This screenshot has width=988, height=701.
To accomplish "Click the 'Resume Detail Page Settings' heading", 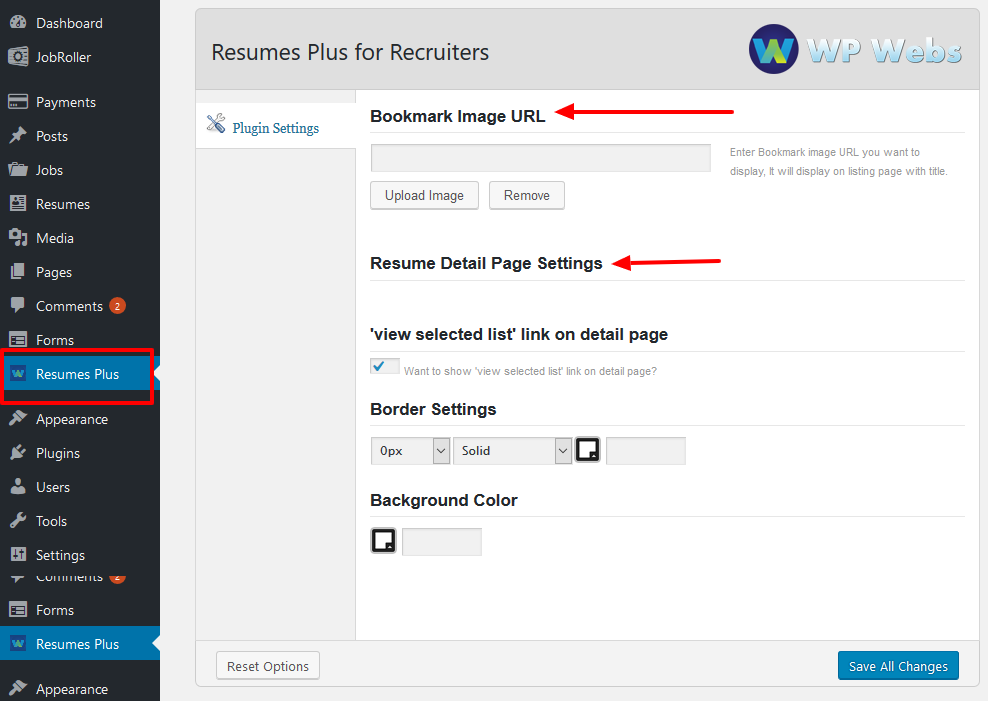I will pyautogui.click(x=486, y=263).
